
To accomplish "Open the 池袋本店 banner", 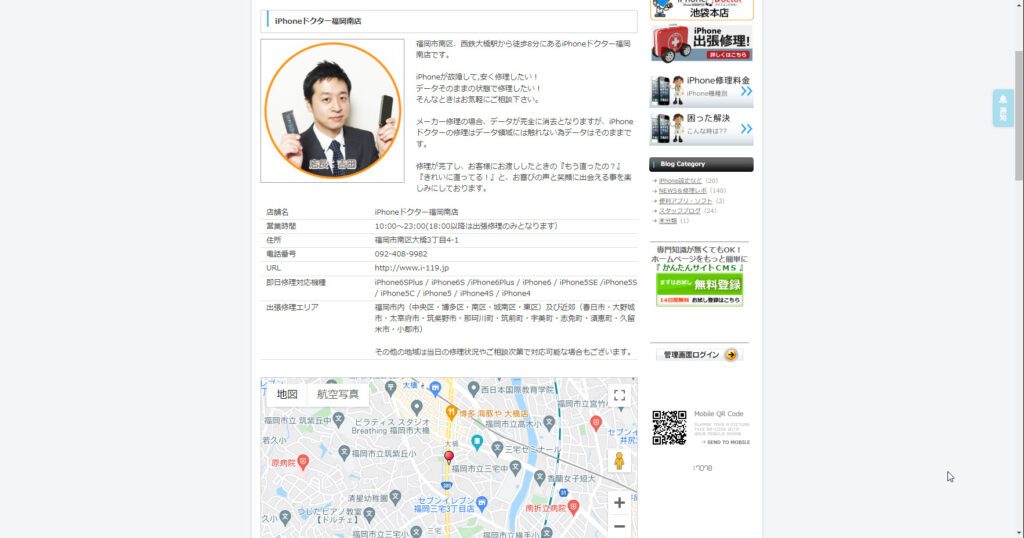I will [701, 10].
